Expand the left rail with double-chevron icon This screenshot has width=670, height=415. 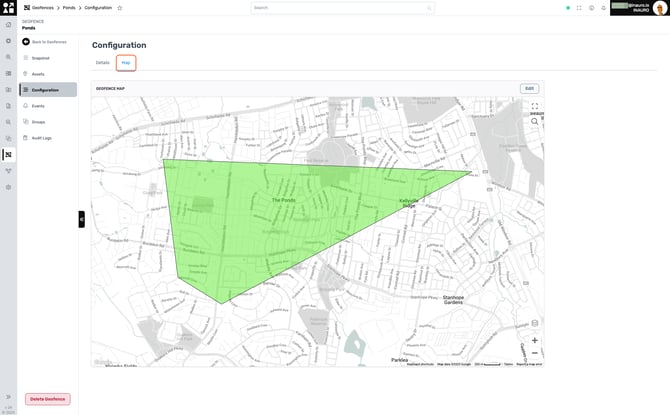pyautogui.click(x=8, y=397)
